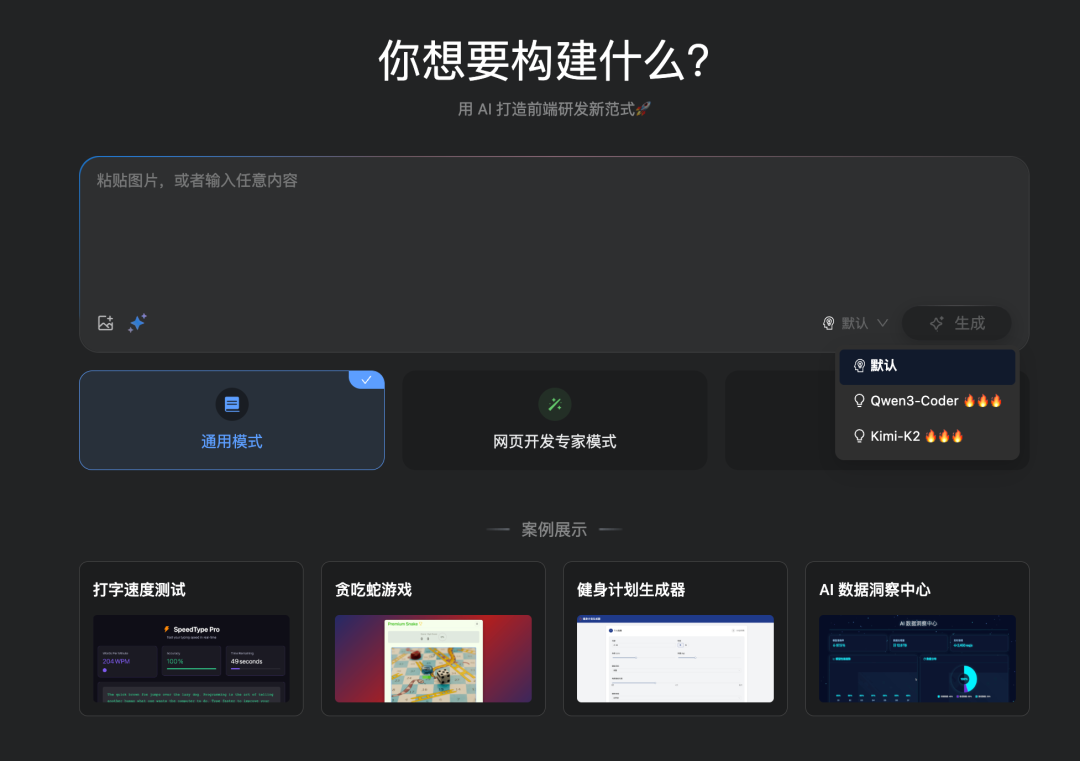This screenshot has width=1080, height=761.
Task: Click the 贪吃蛇游戏 title text
Action: coord(373,590)
